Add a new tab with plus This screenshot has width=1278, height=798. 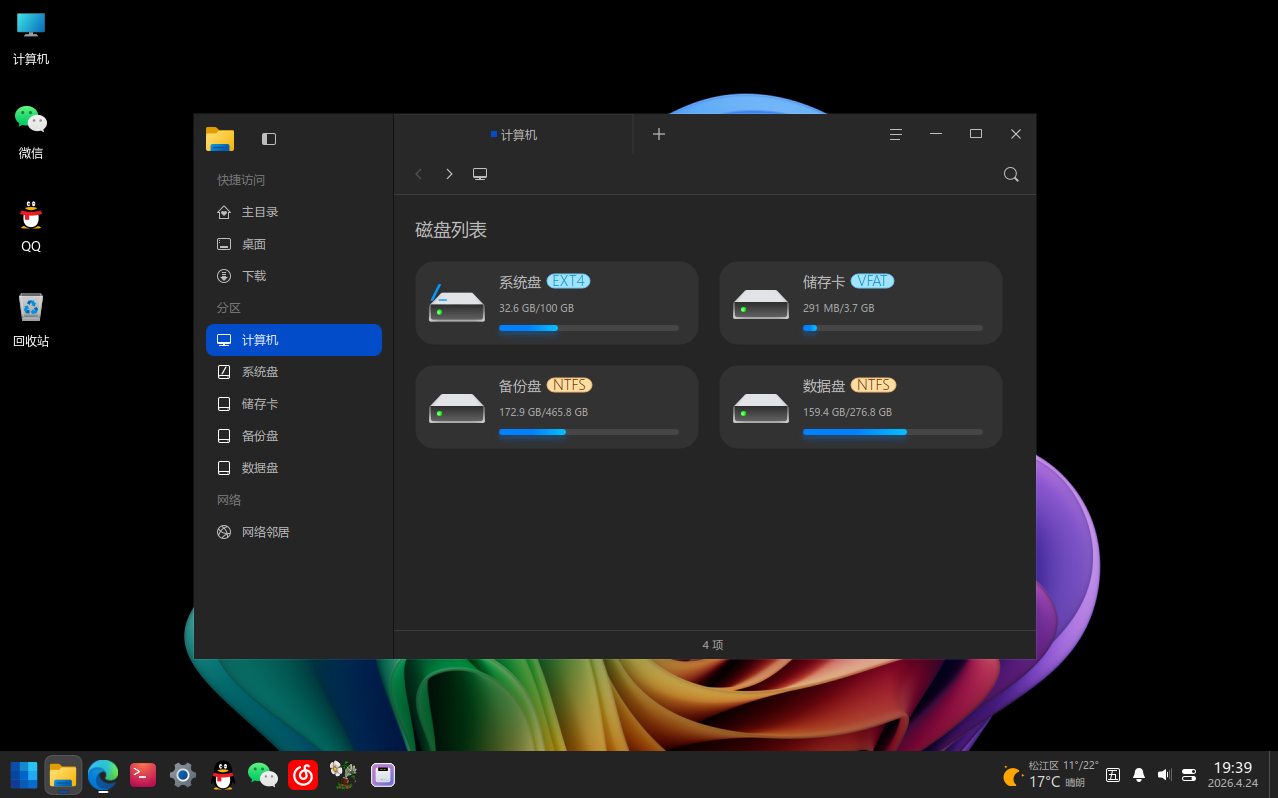[658, 134]
